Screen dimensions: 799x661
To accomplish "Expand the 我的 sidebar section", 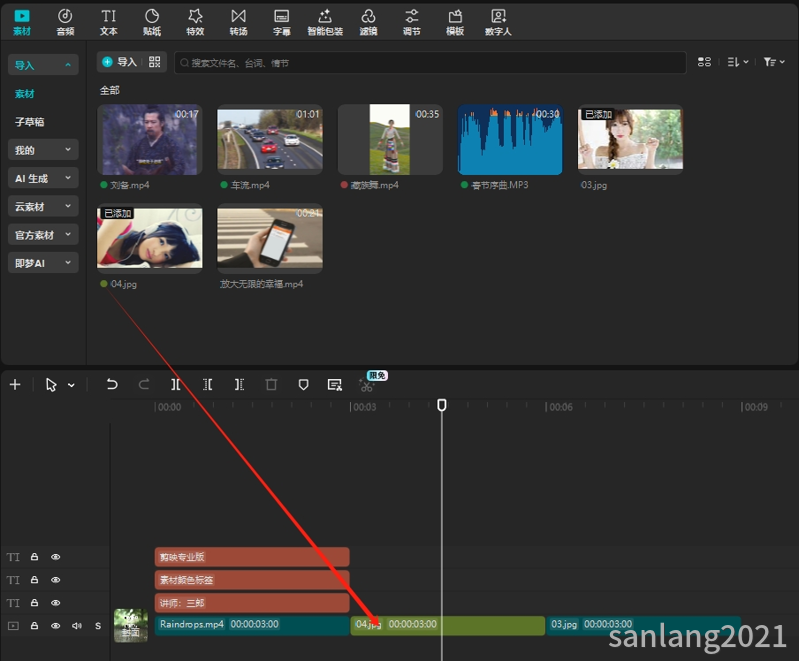I will pyautogui.click(x=43, y=150).
